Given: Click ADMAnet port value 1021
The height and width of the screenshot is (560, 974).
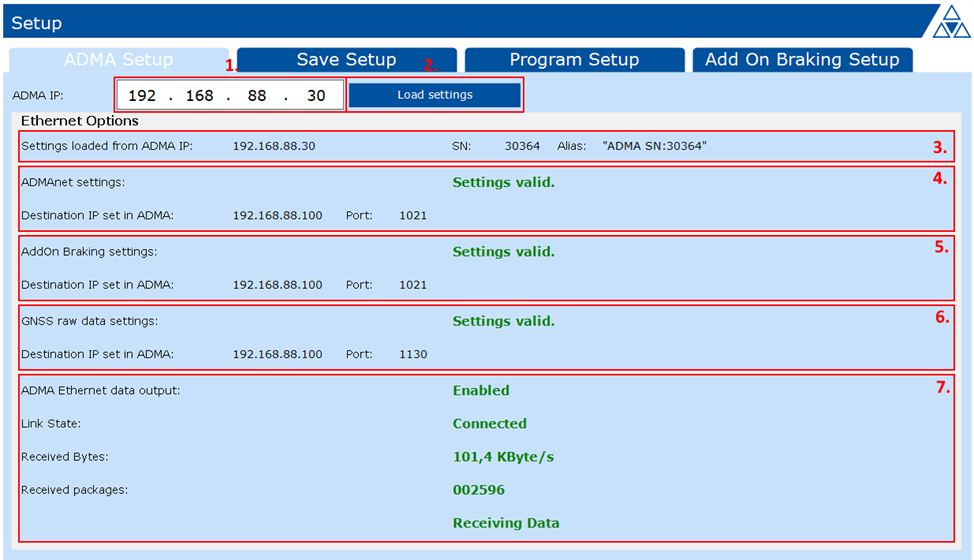Looking at the screenshot, I should tap(413, 215).
